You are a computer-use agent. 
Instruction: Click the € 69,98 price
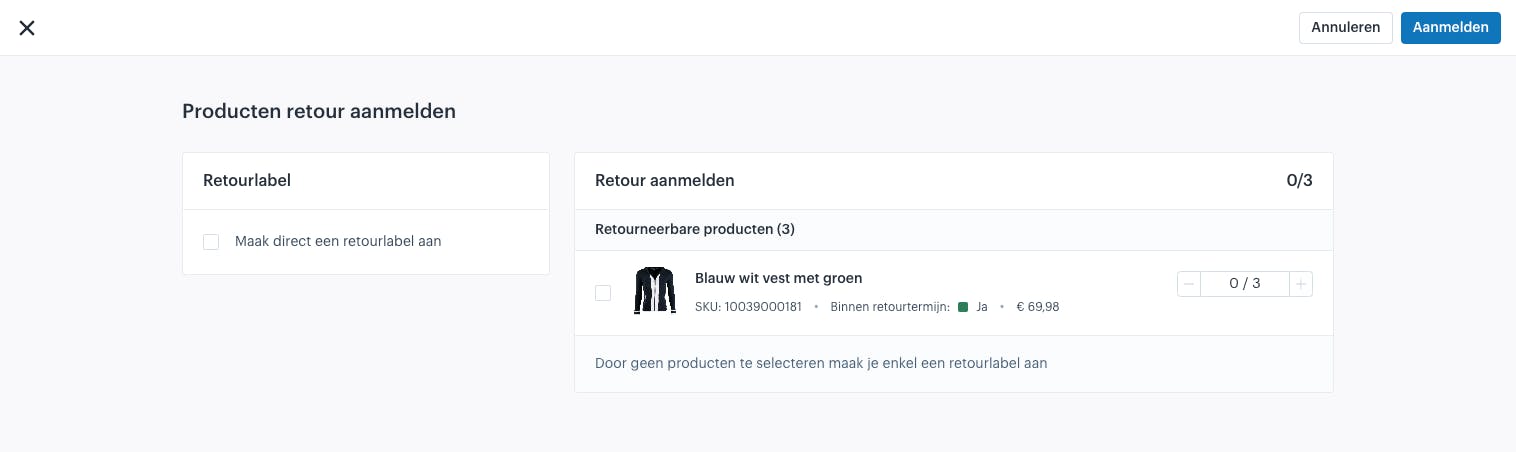point(1038,307)
